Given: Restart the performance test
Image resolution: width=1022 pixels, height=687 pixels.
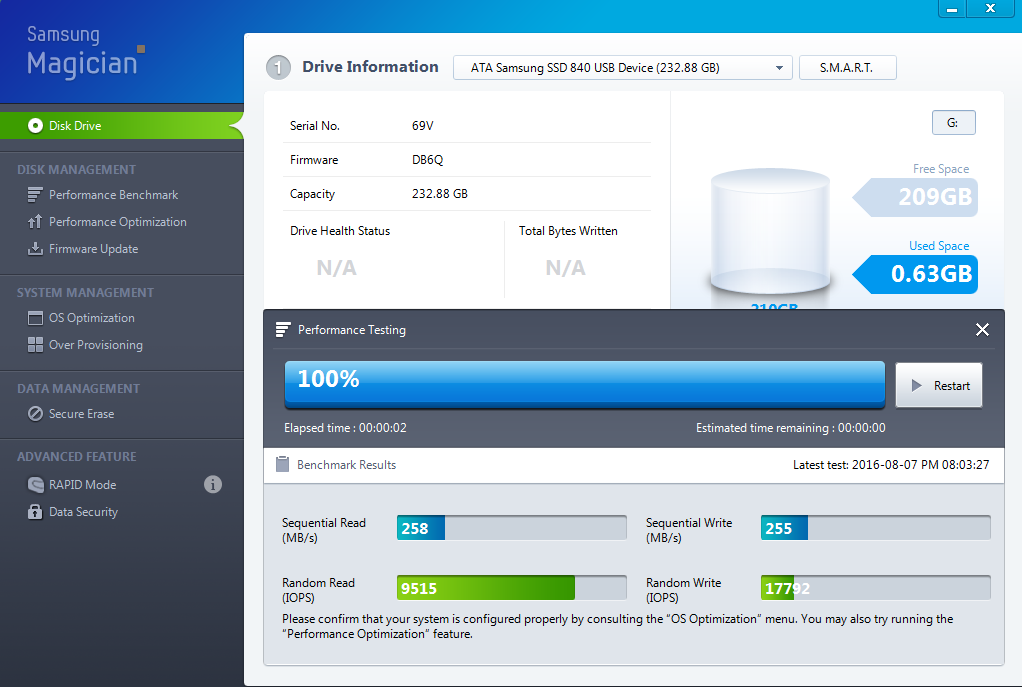Looking at the screenshot, I should (939, 386).
